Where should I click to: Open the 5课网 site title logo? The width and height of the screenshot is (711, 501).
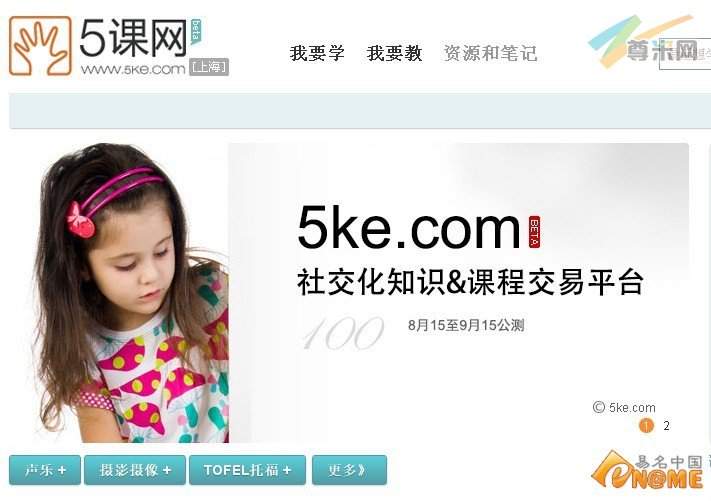click(133, 38)
